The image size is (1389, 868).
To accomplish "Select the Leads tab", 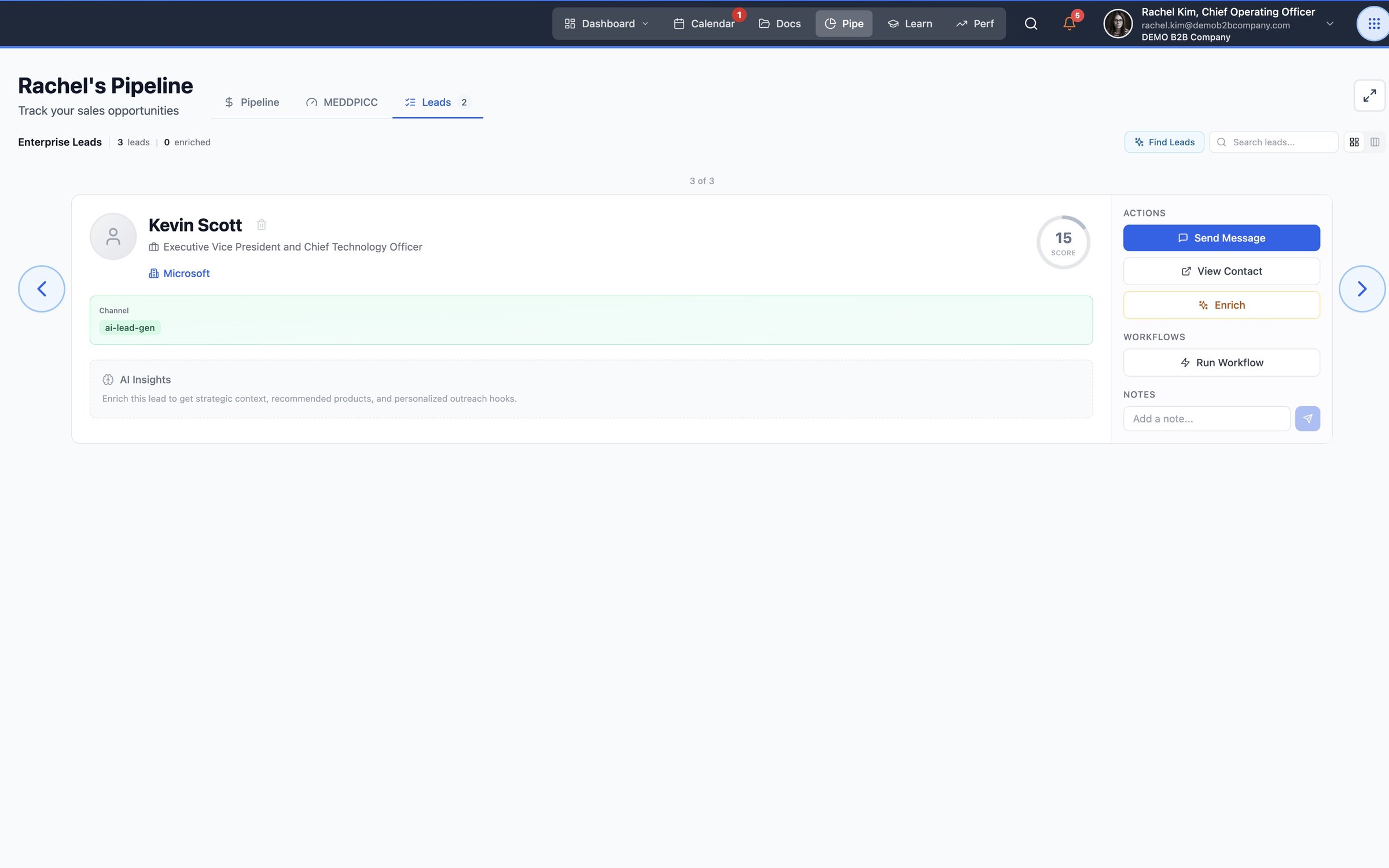I will pos(438,102).
